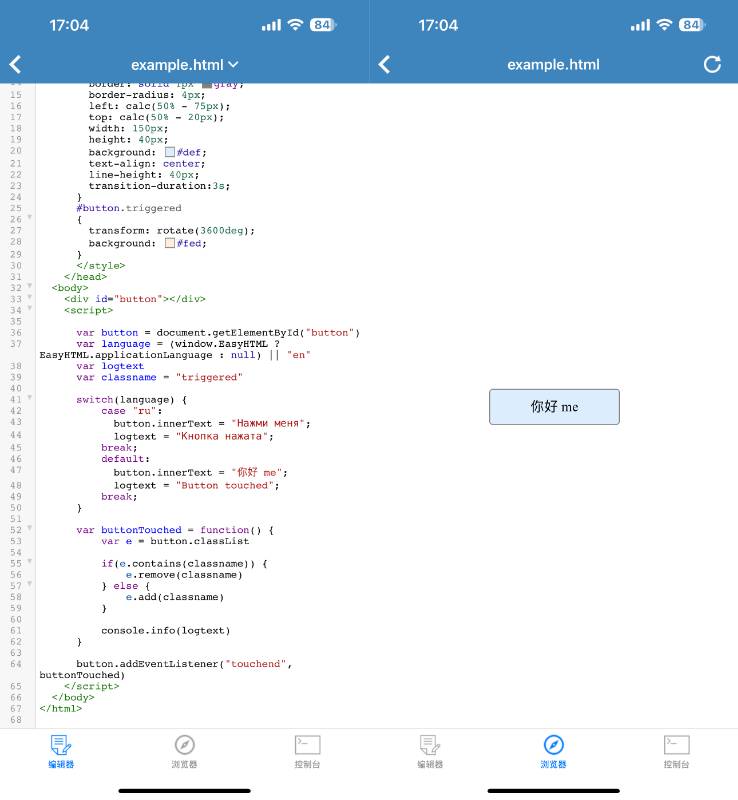Select the active 浏览器 tab in the browser screen

[553, 751]
